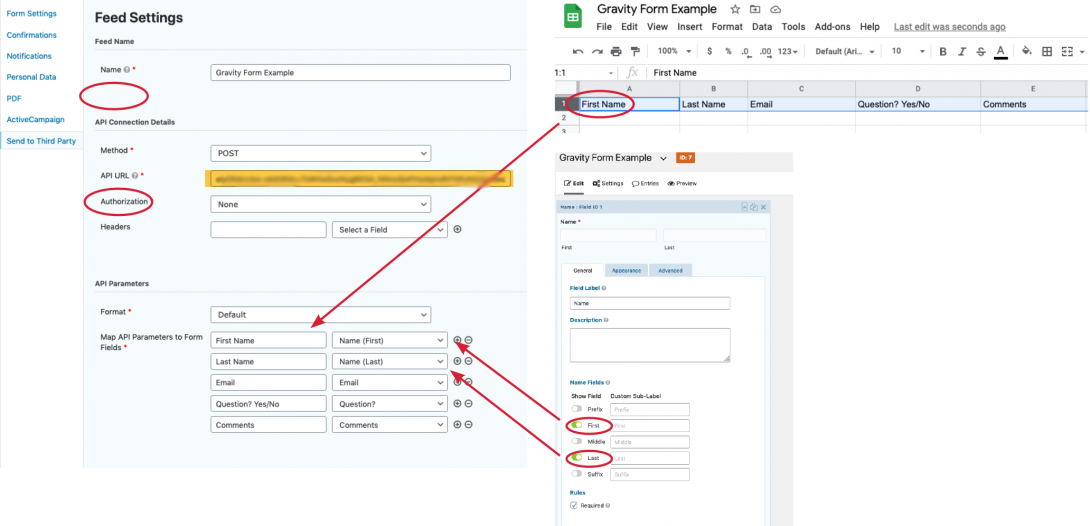Collapse the Name field settings panel
This screenshot has height=526, width=1090.
(745, 207)
